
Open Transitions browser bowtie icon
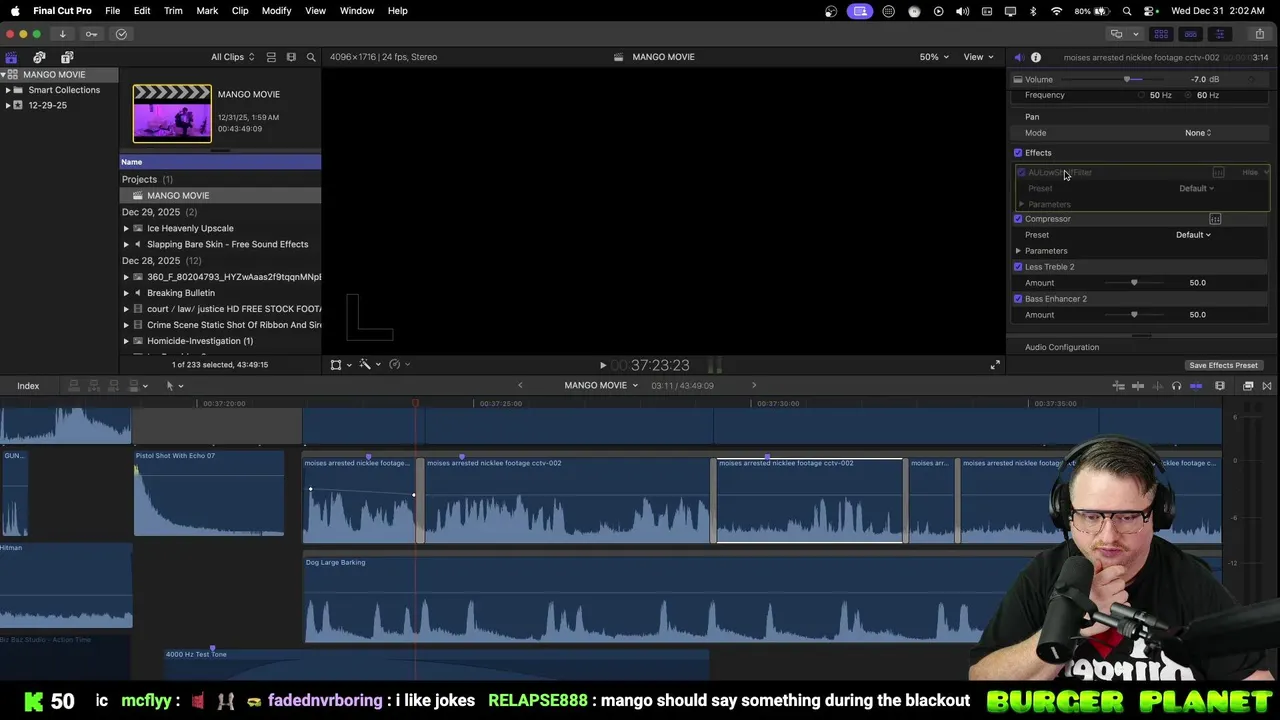(x=1267, y=386)
